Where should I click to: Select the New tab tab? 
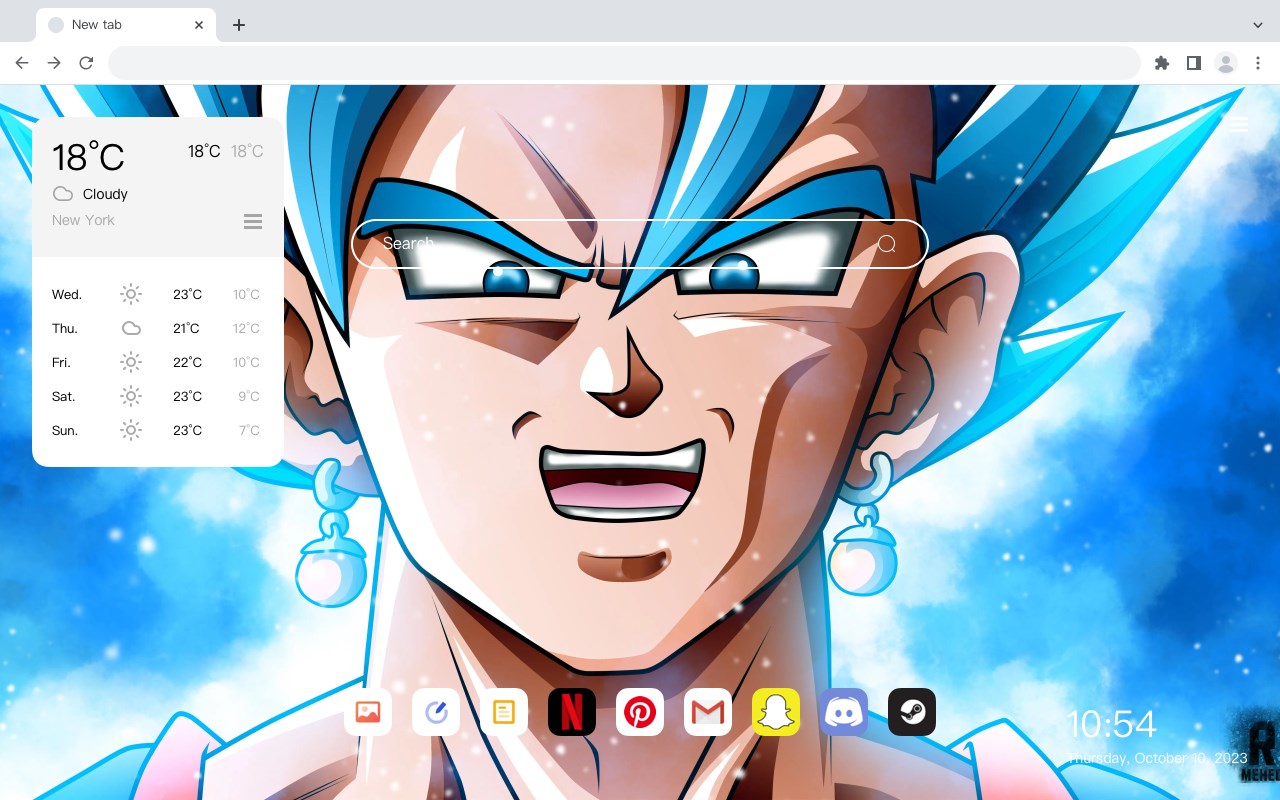tap(126, 25)
